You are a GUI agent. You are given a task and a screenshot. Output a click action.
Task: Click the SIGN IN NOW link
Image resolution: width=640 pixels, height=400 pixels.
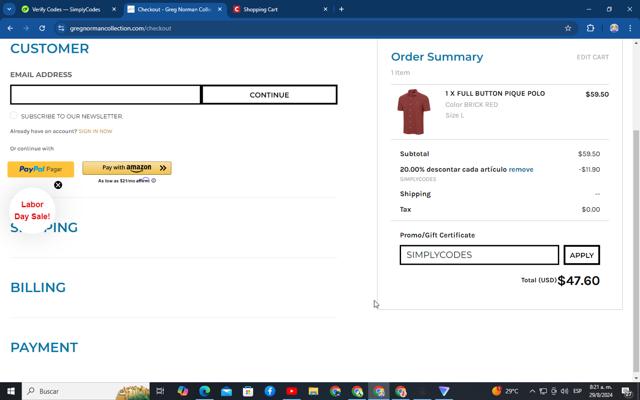[95, 131]
